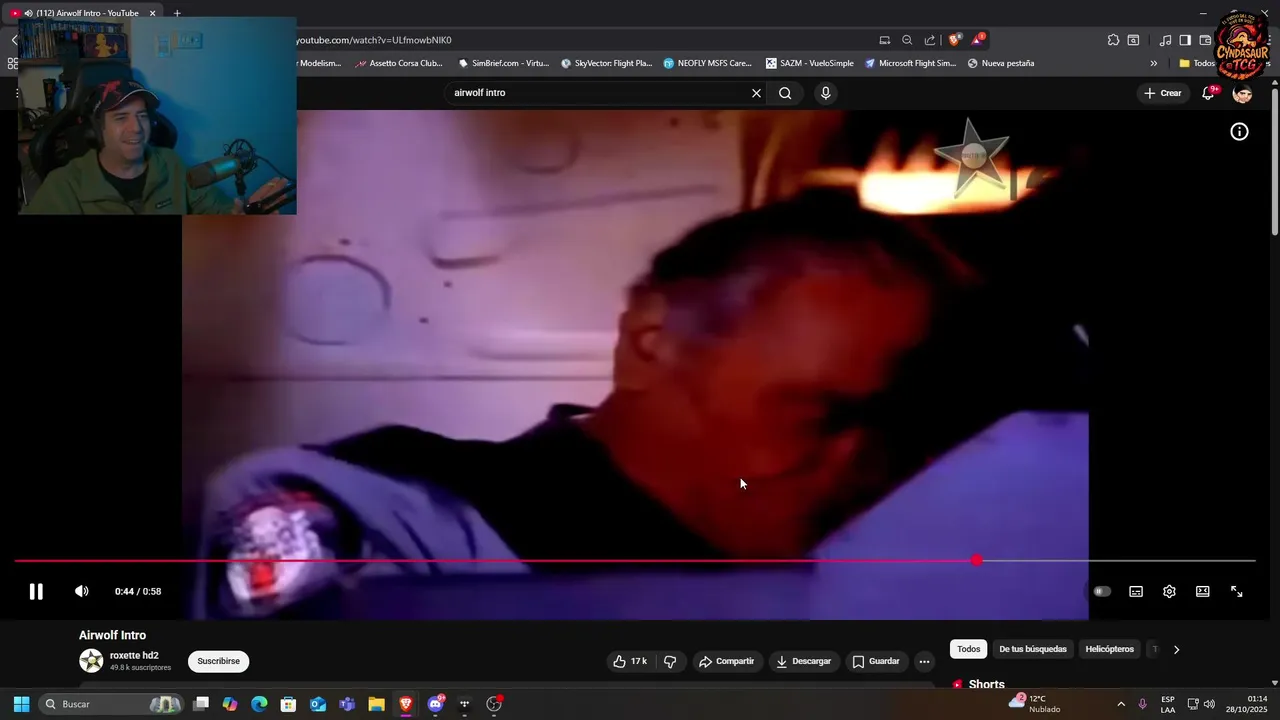Mute the video with the speaker icon

pos(82,591)
